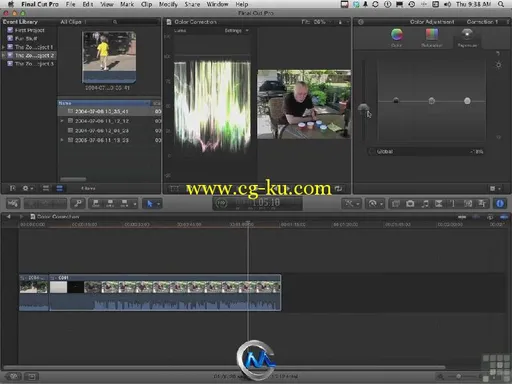Select First Project in Event Library
512x384 pixels.
[x=29, y=30]
